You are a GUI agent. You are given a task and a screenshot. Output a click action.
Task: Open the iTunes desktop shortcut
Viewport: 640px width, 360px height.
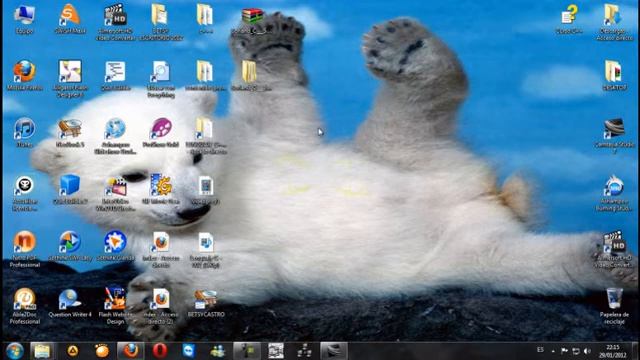click(24, 129)
